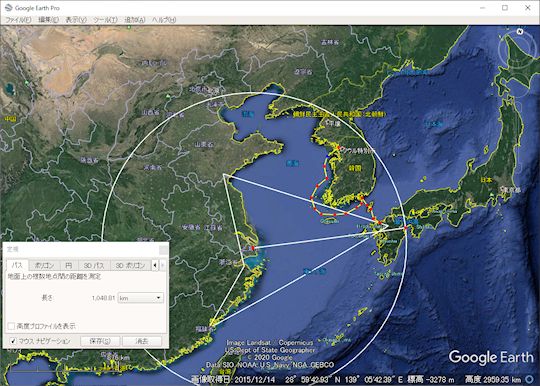This screenshot has width=540, height=386.
Task: Click the 韓国 map label
Action: click(x=355, y=168)
